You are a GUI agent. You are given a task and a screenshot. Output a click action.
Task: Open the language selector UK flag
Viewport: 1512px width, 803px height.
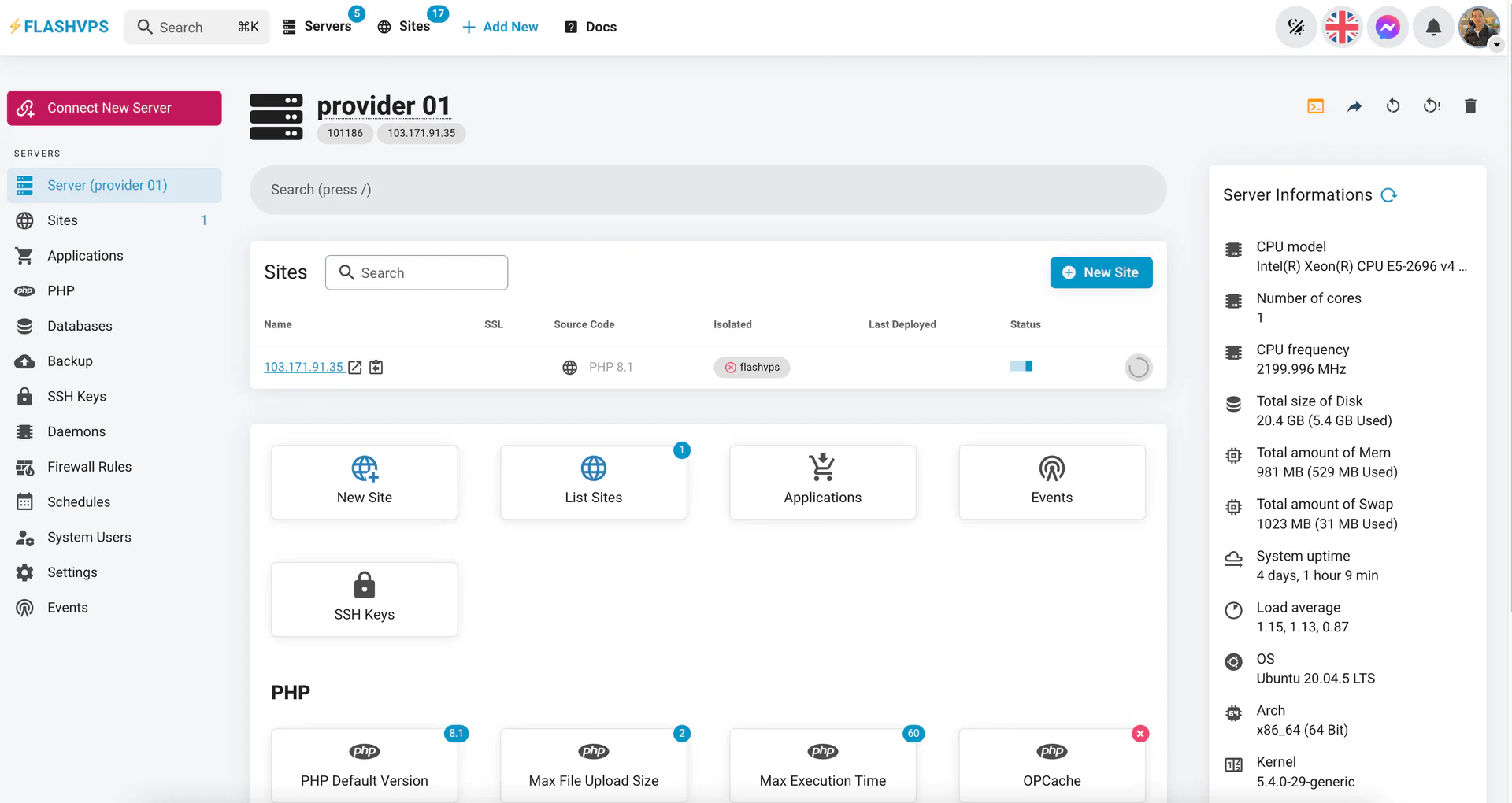[1341, 28]
